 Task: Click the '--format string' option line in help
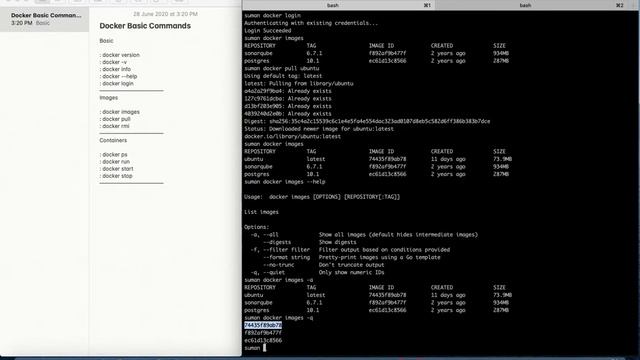click(352, 257)
